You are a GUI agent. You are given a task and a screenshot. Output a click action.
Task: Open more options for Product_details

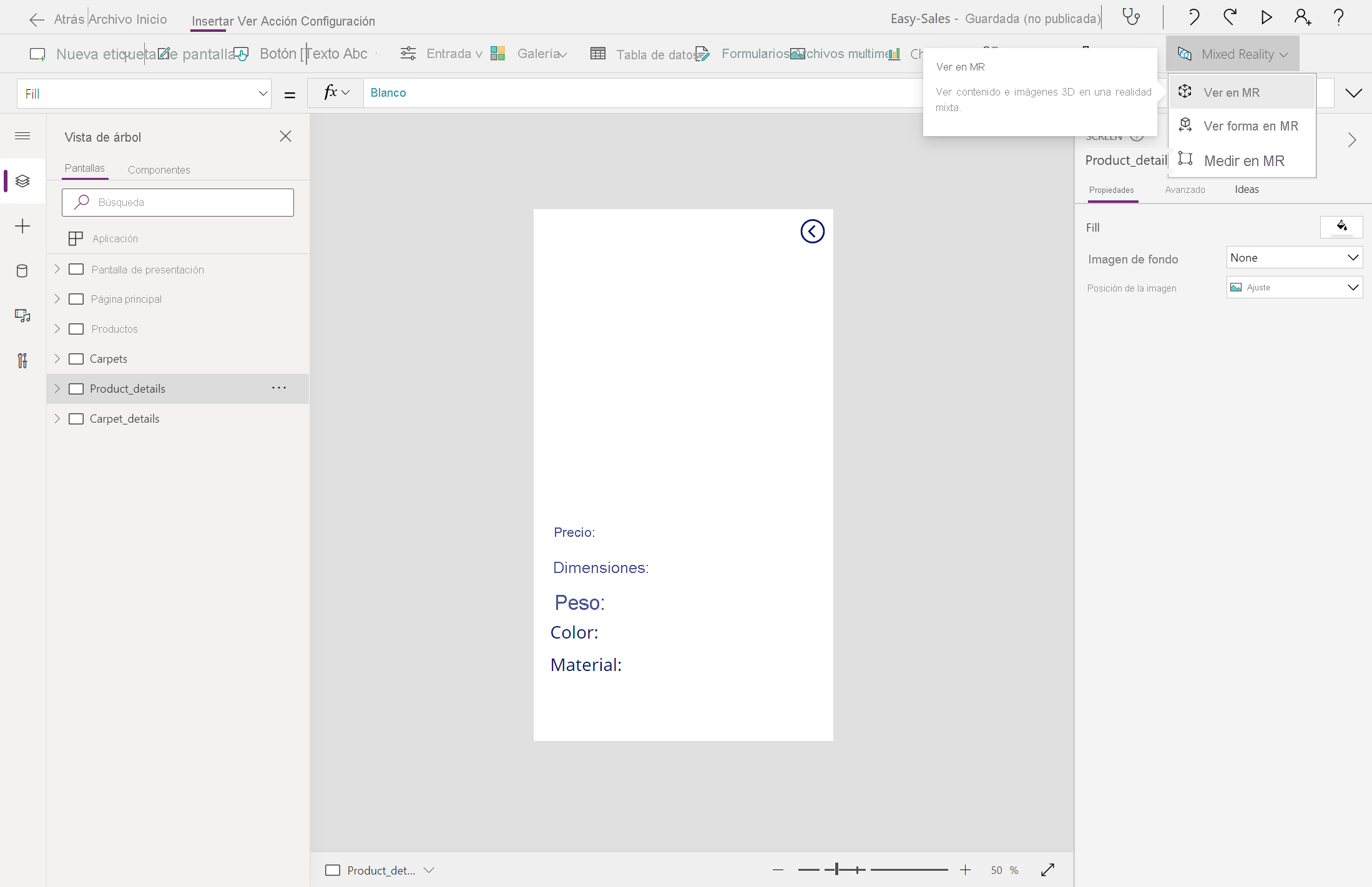click(279, 388)
